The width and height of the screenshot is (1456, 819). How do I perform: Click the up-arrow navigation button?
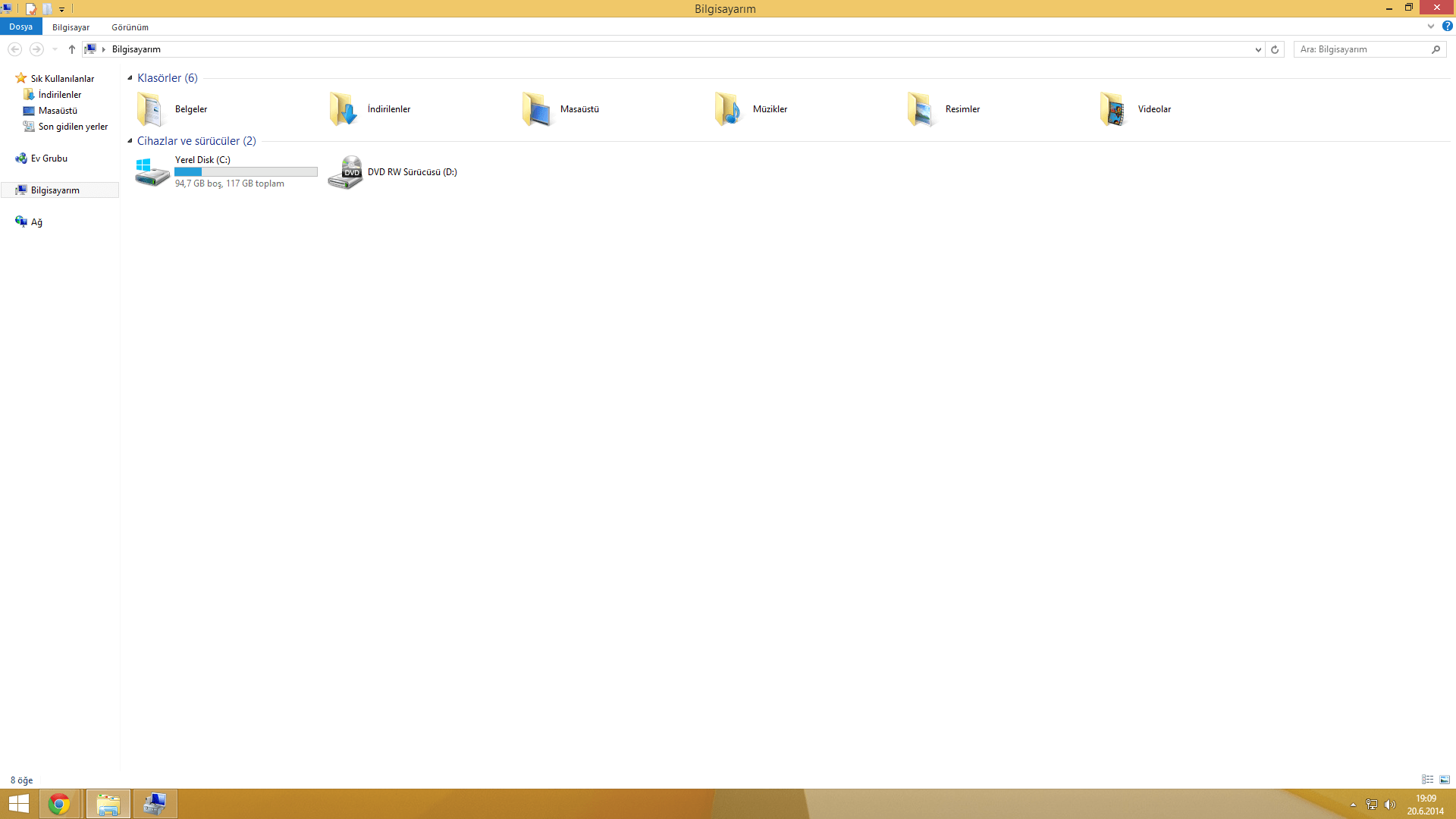pyautogui.click(x=72, y=49)
